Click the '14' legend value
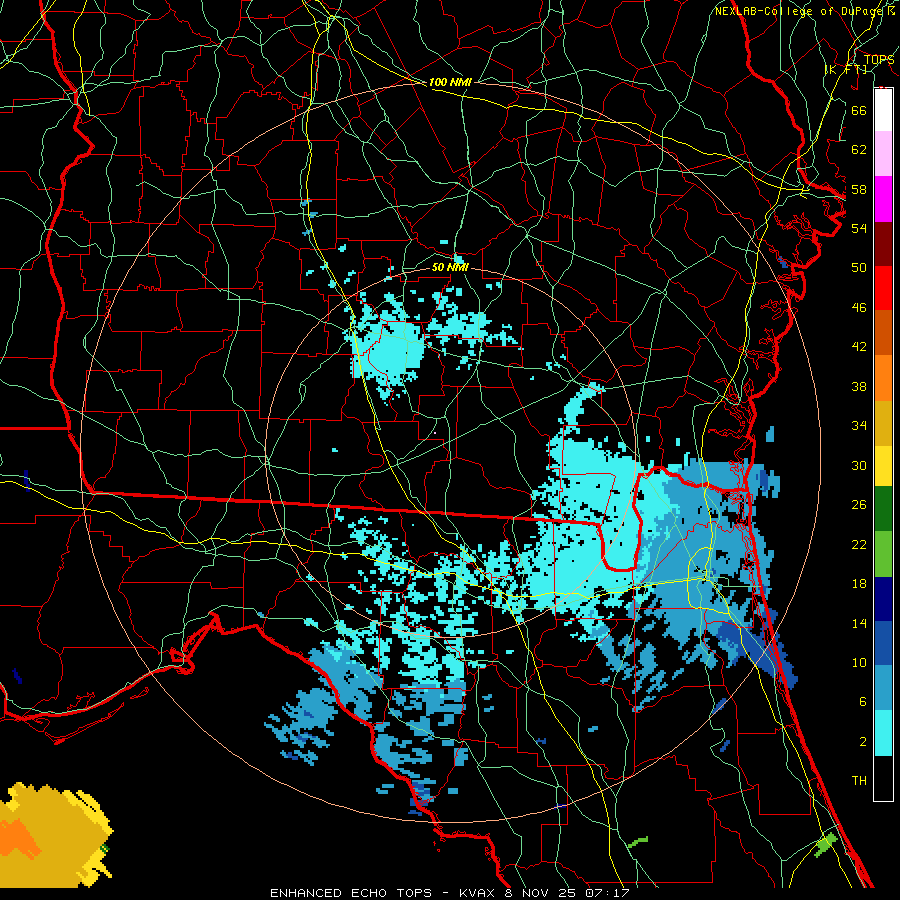900x900 pixels. [859, 623]
